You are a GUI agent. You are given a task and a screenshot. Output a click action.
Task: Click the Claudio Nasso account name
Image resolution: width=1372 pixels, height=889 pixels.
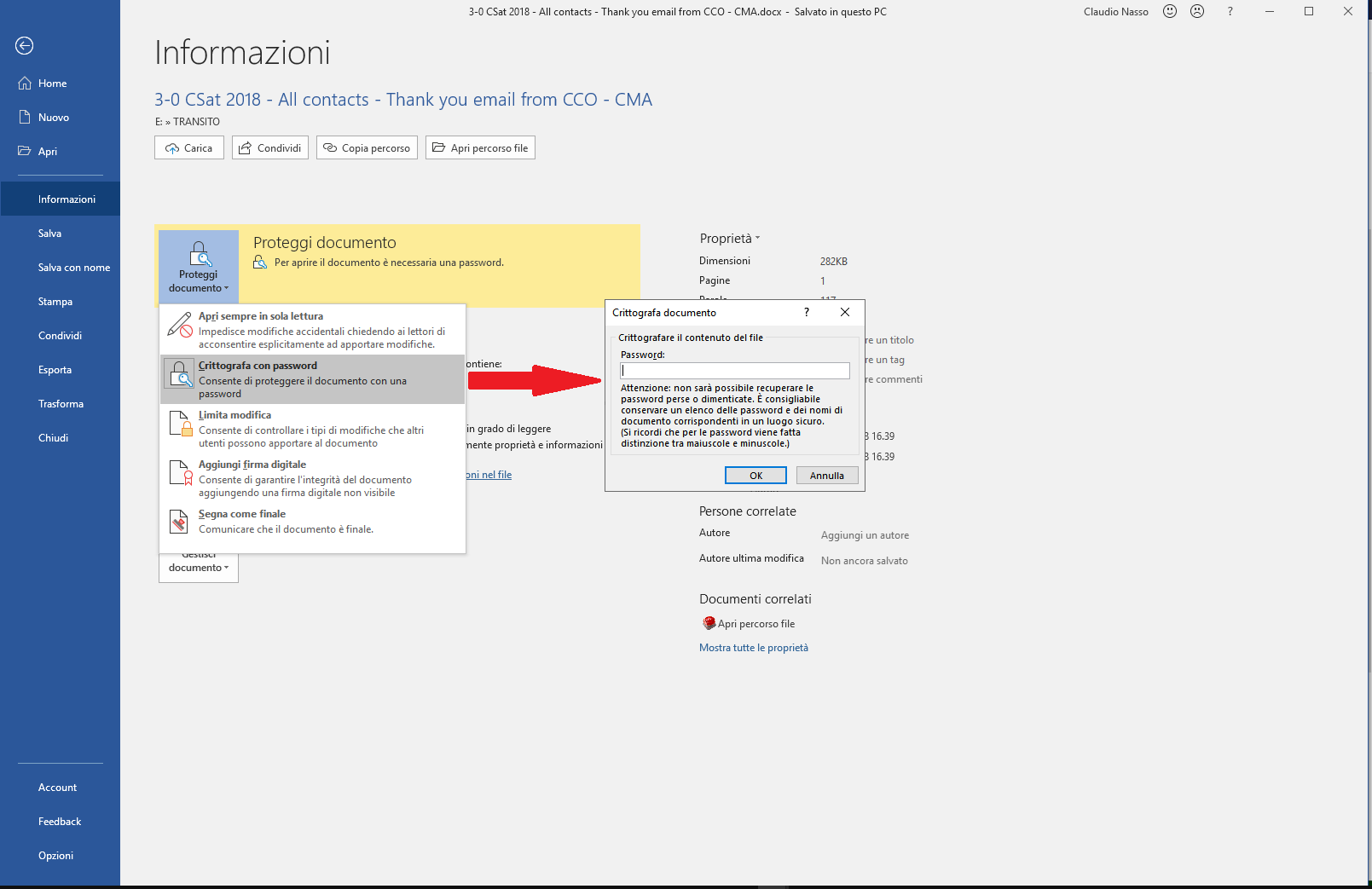tap(1115, 12)
